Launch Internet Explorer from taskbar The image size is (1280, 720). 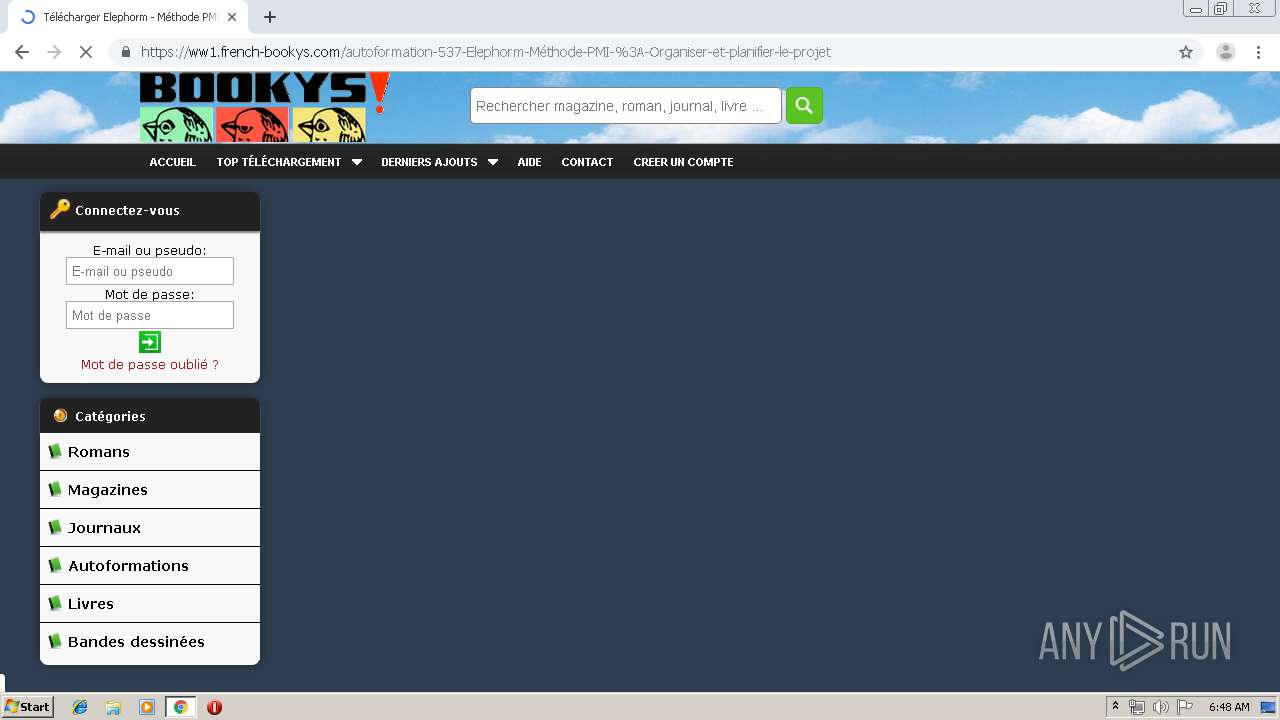click(x=80, y=707)
